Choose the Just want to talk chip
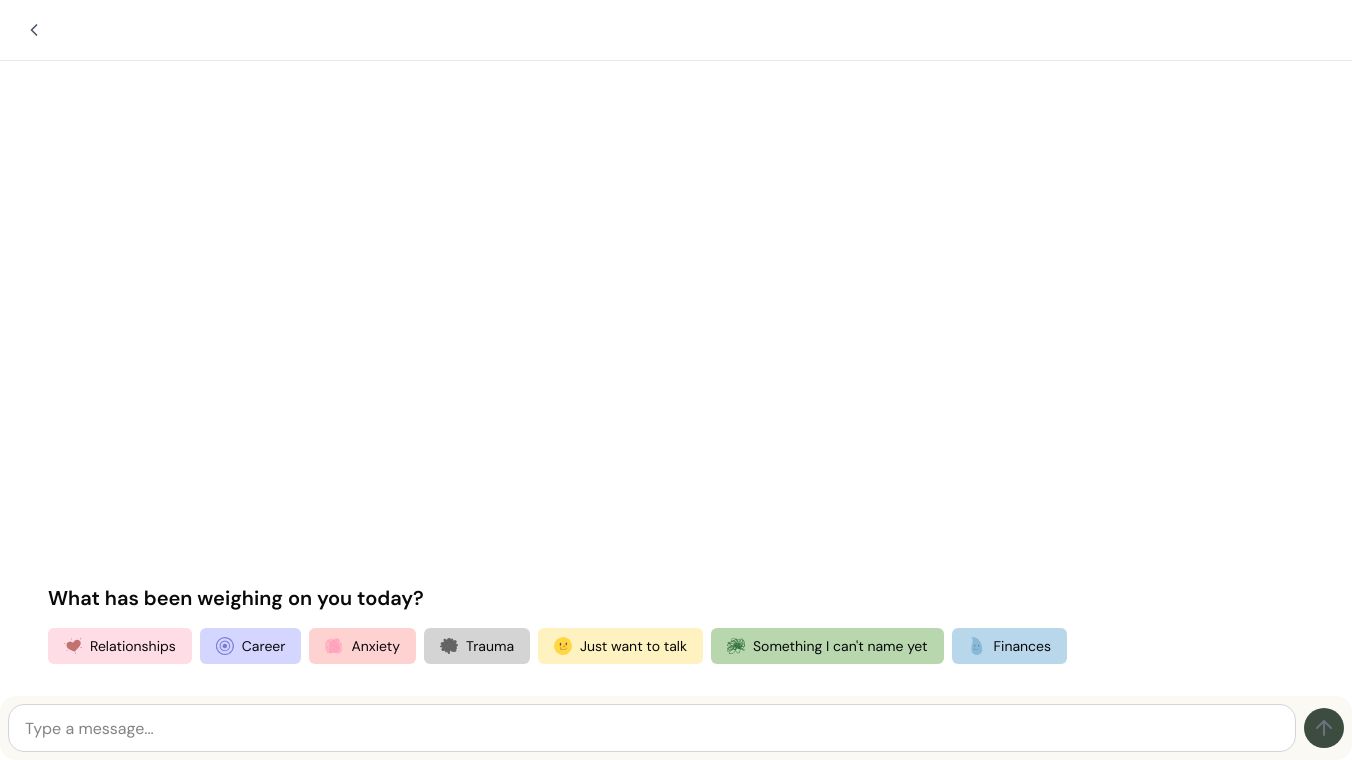 [620, 646]
